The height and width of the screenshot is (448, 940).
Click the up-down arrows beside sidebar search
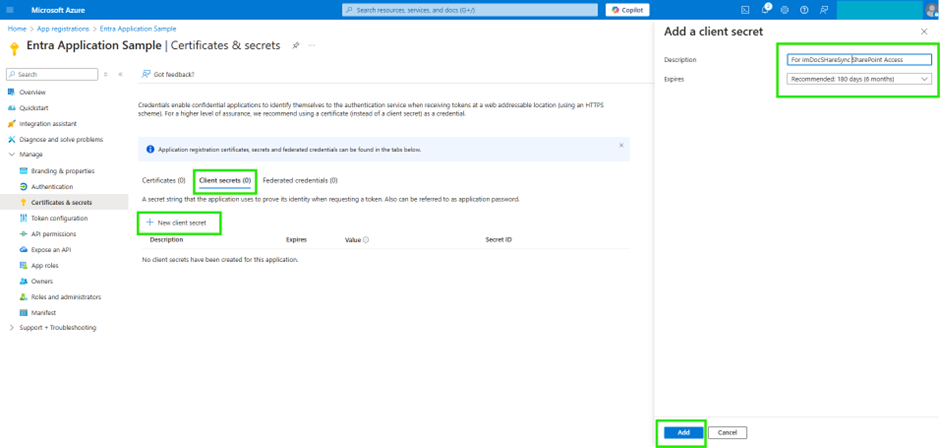106,74
